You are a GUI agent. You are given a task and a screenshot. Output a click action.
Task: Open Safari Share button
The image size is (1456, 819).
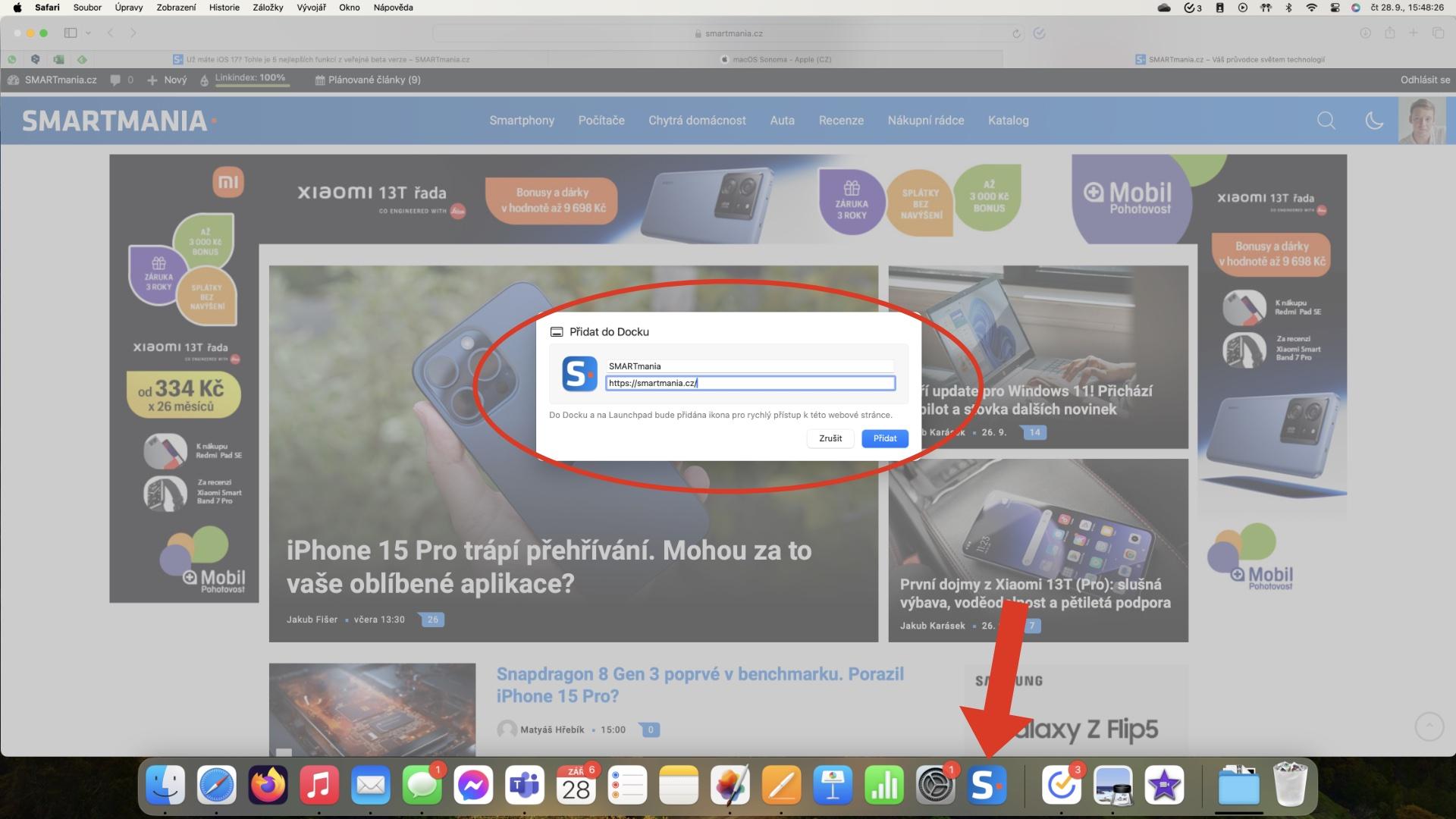pos(1389,33)
